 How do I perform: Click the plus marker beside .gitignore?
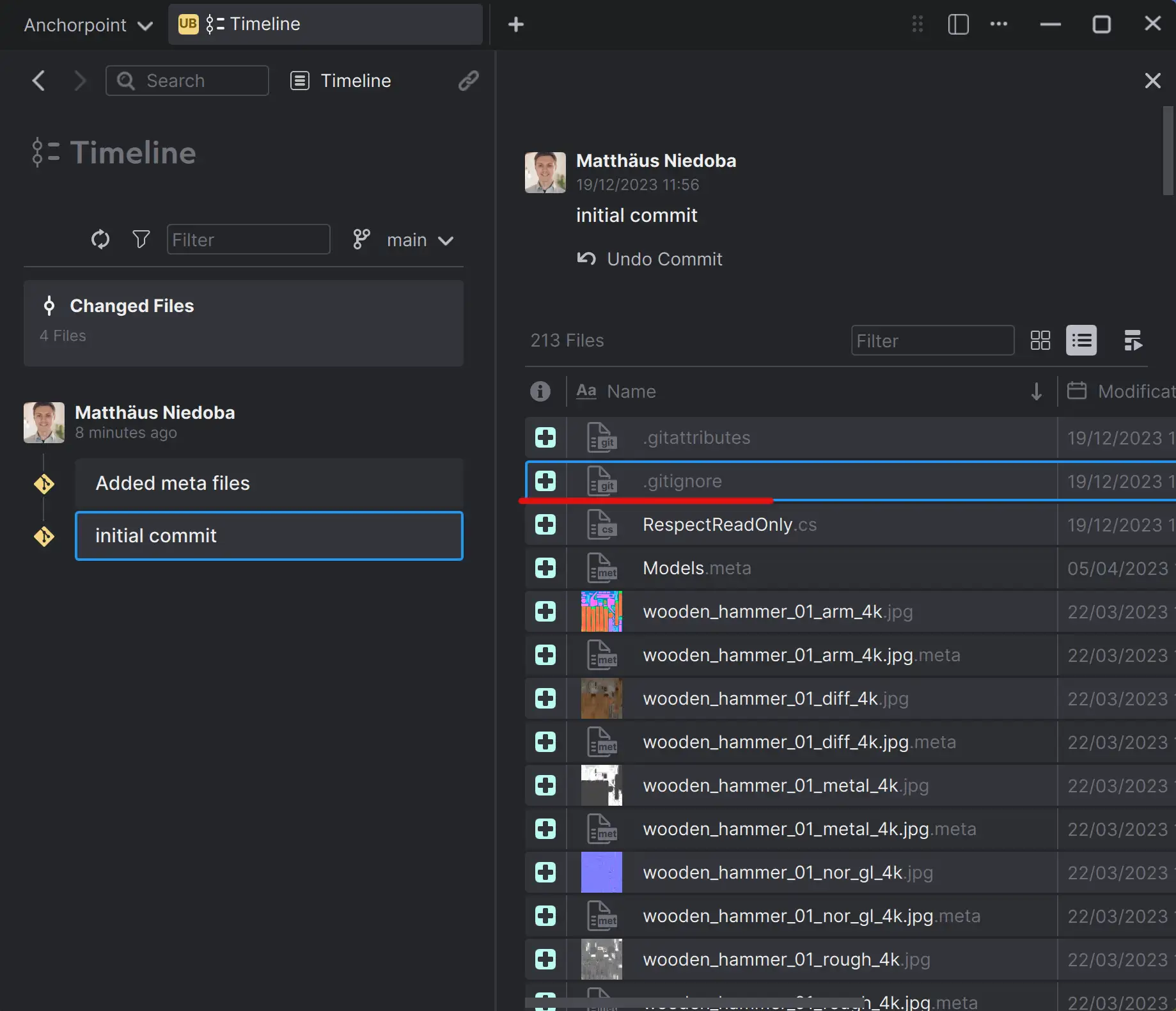545,481
